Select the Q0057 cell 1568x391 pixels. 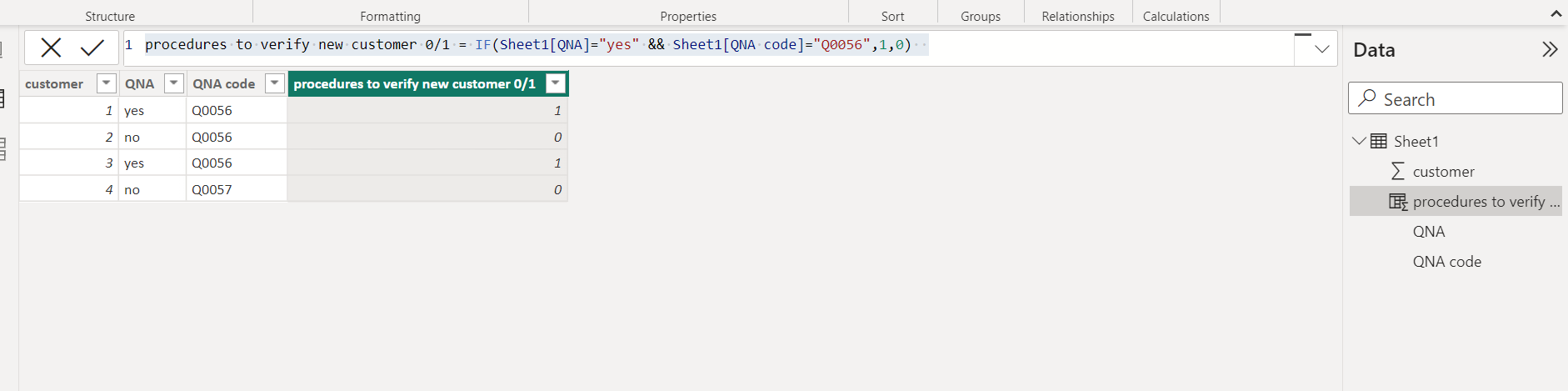click(x=237, y=189)
